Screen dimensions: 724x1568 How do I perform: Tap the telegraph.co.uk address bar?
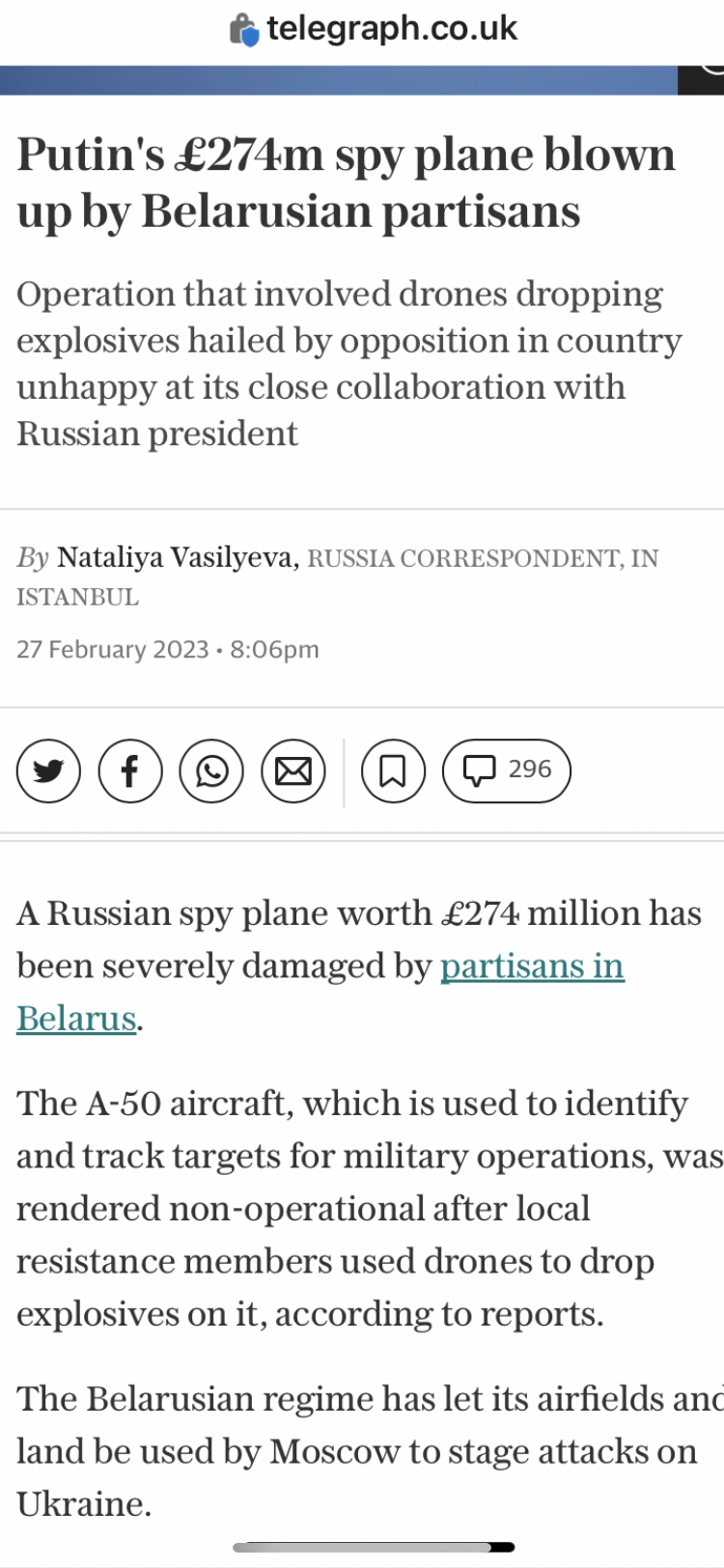click(374, 29)
